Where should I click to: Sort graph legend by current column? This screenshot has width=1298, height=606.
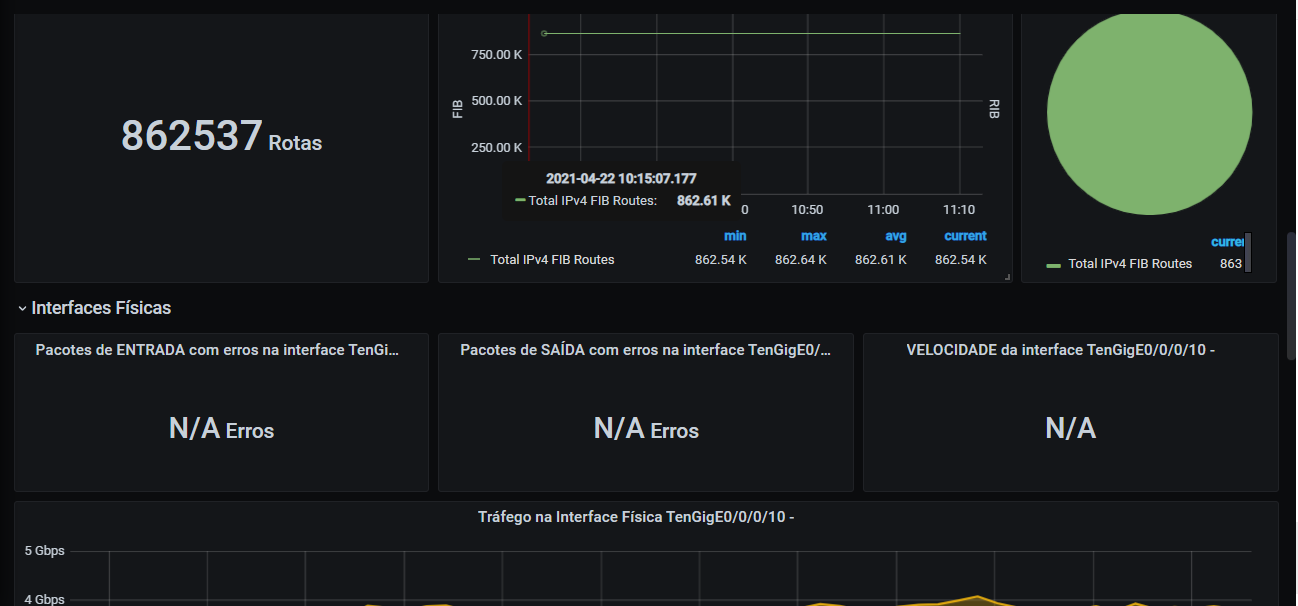pos(965,236)
